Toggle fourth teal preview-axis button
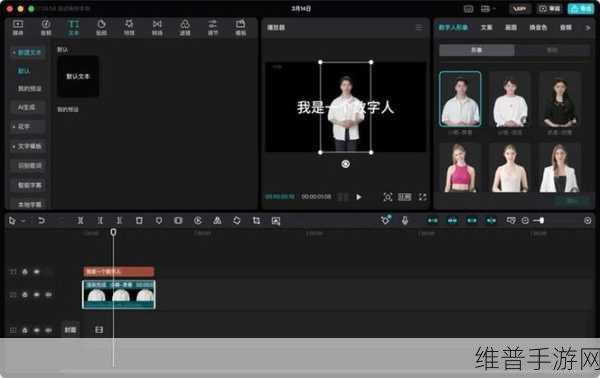 click(x=491, y=220)
